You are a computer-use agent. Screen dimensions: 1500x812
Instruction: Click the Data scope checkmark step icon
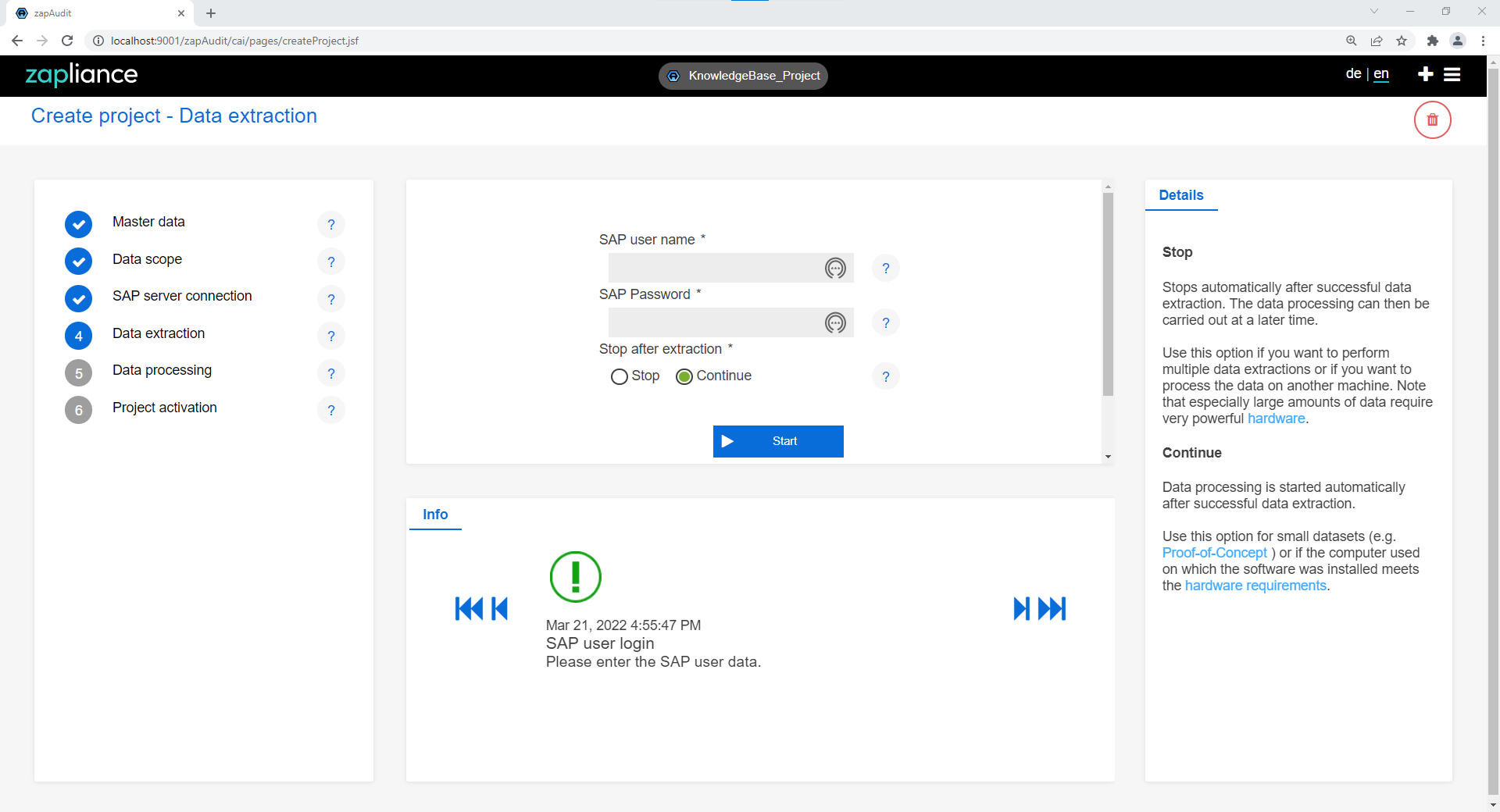click(x=78, y=262)
